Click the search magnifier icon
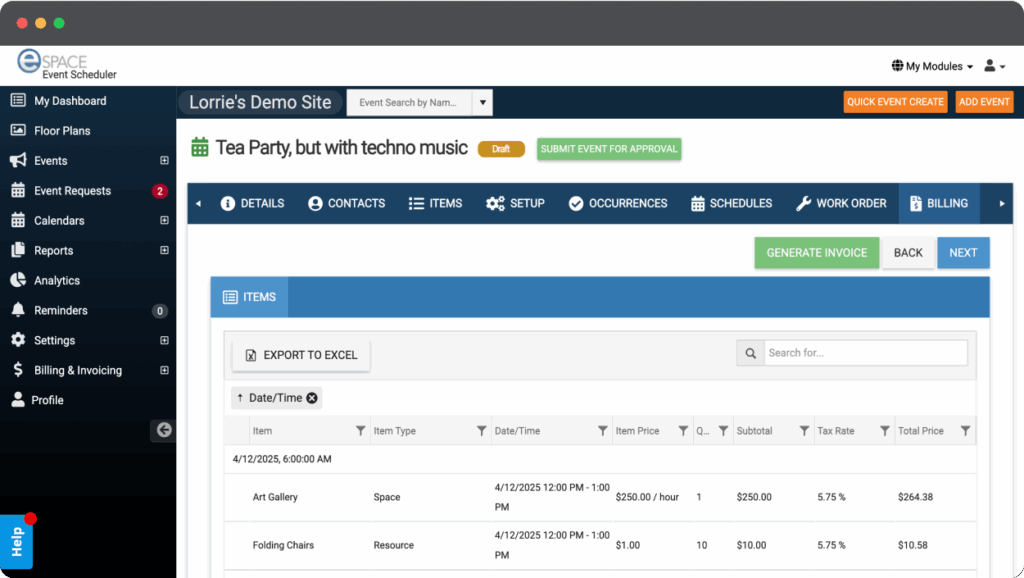 750,353
